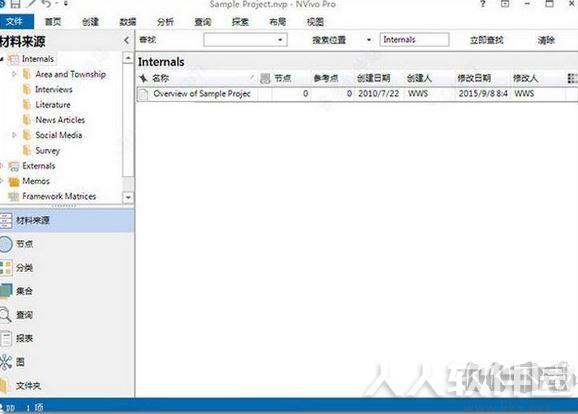Open the 文件 ribbon tab

pos(15,21)
